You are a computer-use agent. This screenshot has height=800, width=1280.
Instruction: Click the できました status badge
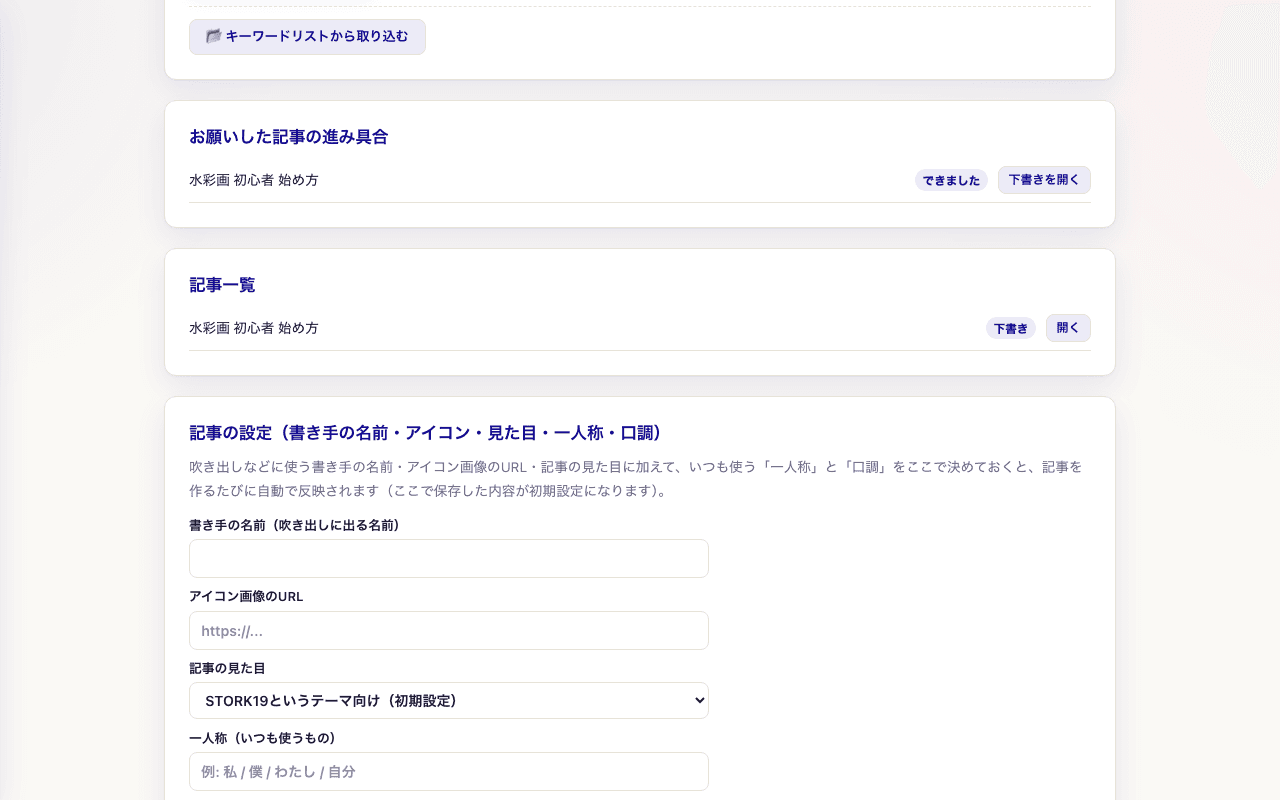pos(951,181)
